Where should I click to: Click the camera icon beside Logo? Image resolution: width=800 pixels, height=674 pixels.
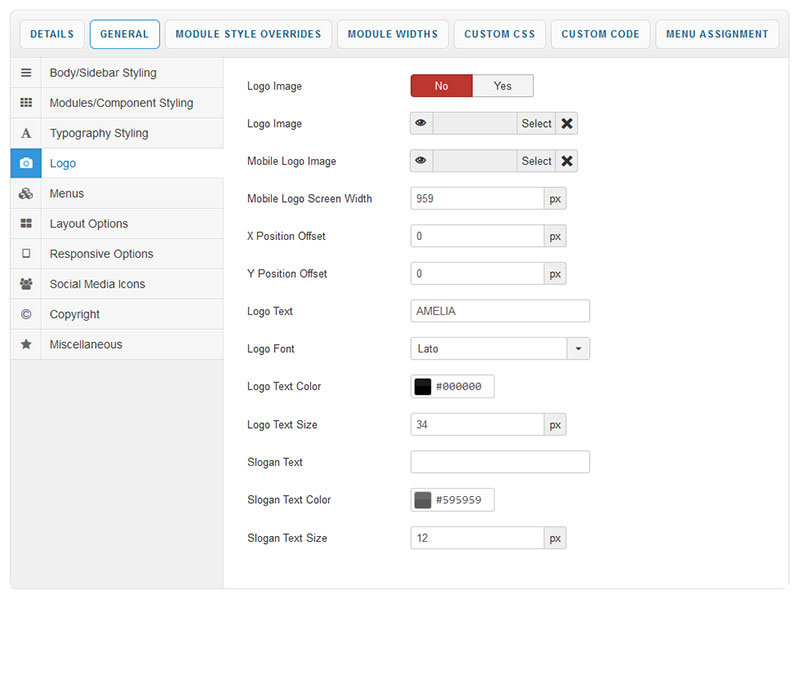(26, 163)
